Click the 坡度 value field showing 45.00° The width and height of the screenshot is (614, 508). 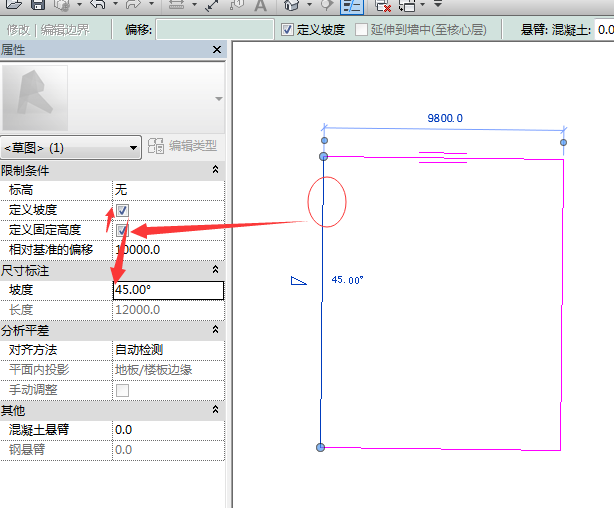[167, 290]
